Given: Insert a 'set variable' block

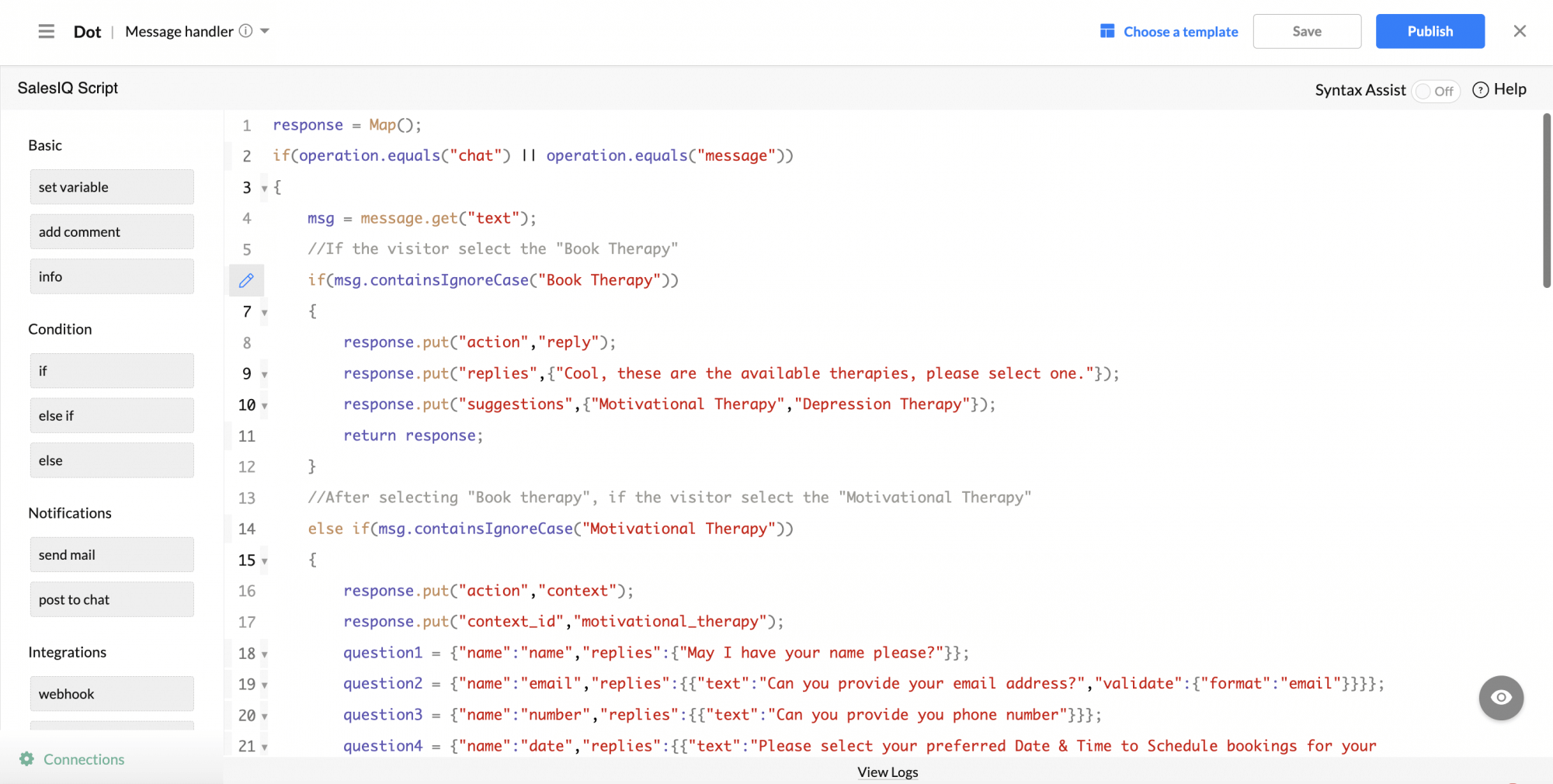Looking at the screenshot, I should pyautogui.click(x=112, y=187).
